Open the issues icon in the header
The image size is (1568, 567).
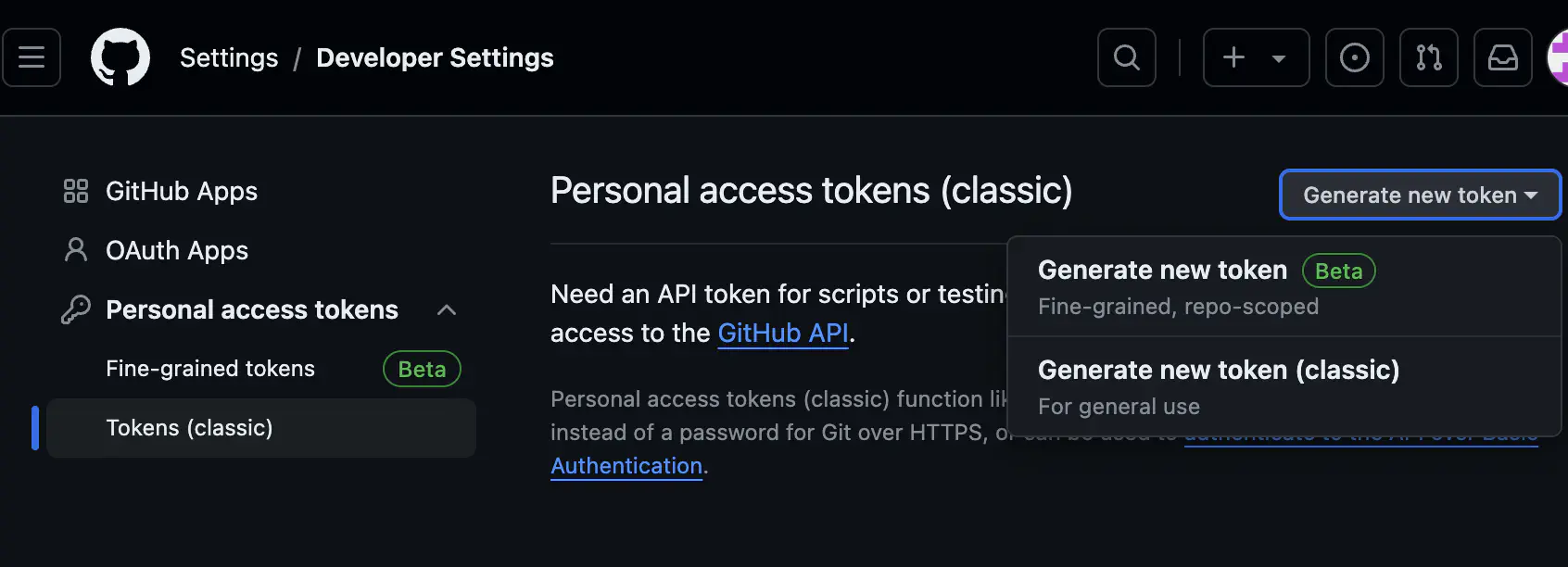point(1354,57)
